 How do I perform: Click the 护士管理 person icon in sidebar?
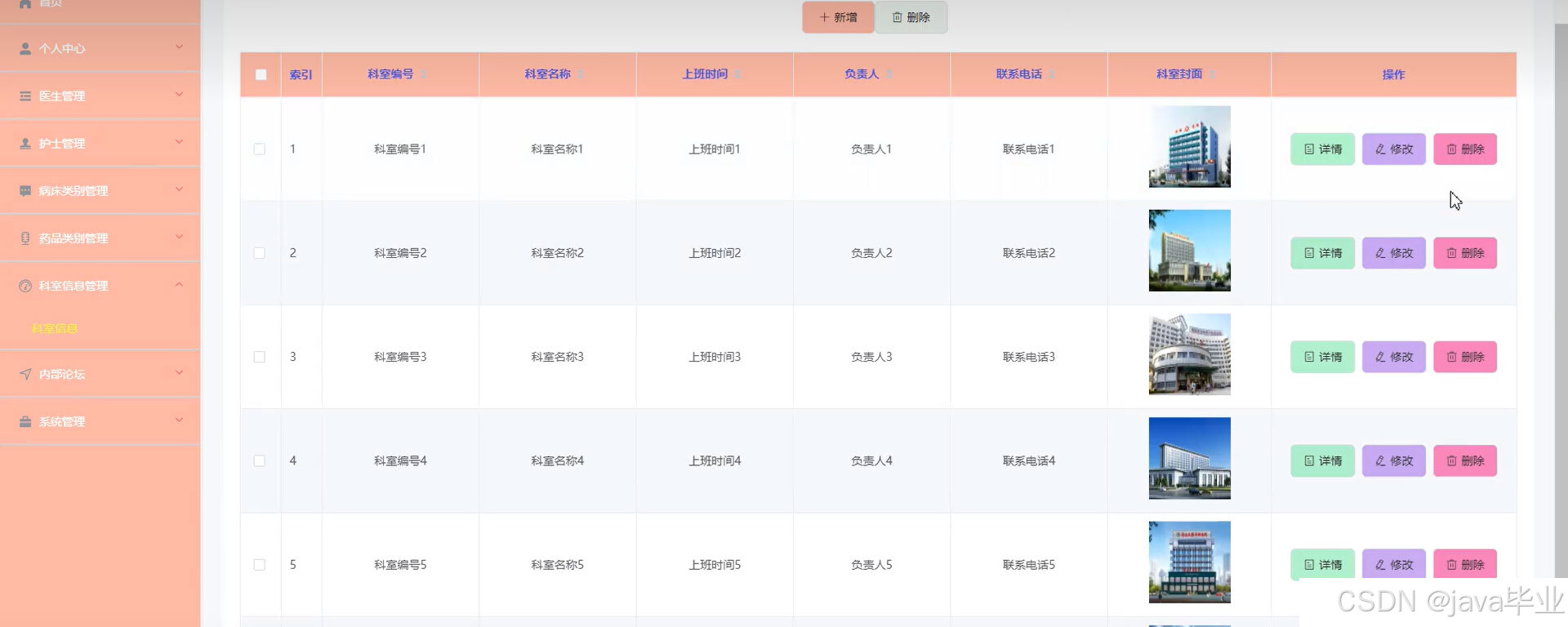click(x=25, y=144)
